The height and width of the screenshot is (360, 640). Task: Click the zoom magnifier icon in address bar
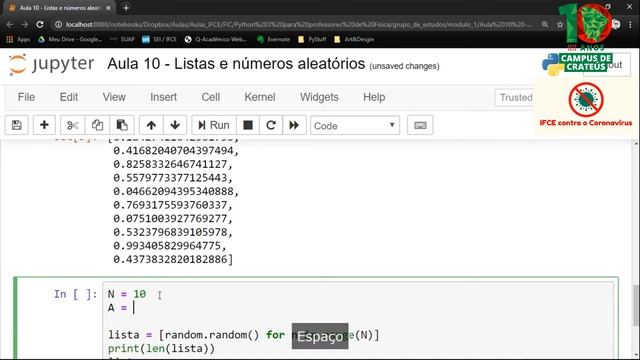pos(545,24)
